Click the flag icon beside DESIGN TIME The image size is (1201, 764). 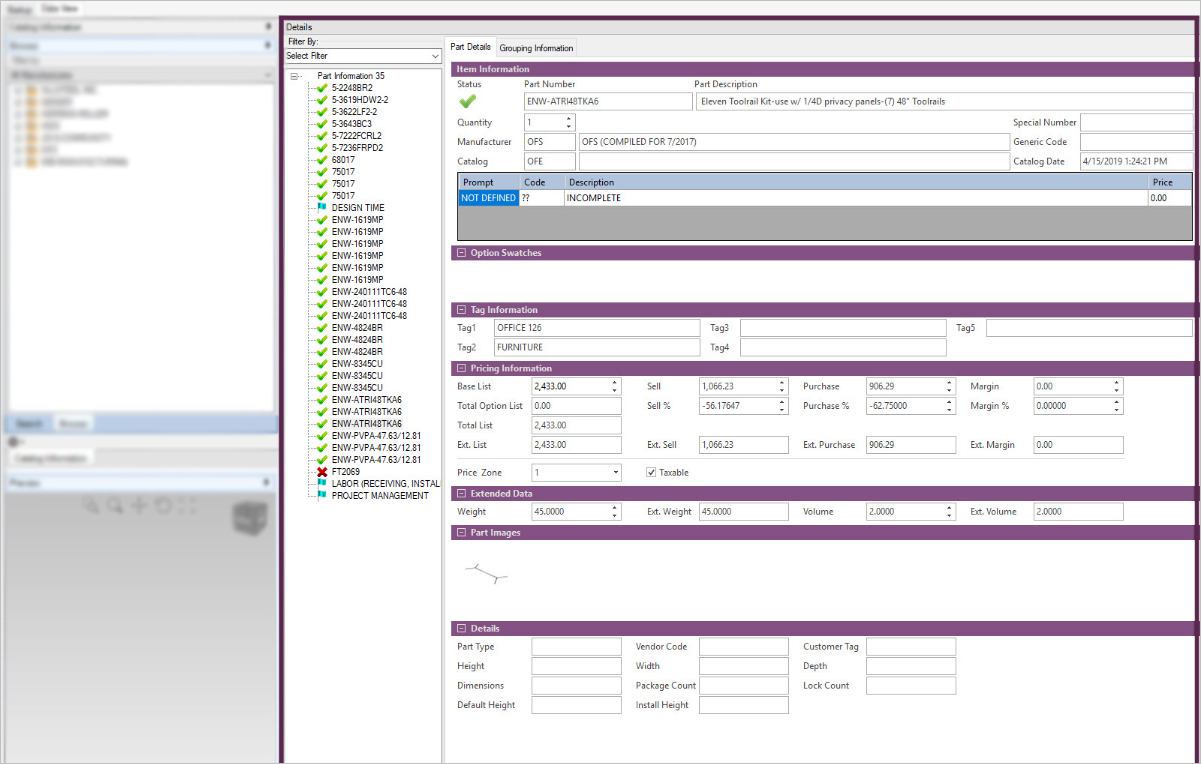pyautogui.click(x=322, y=208)
